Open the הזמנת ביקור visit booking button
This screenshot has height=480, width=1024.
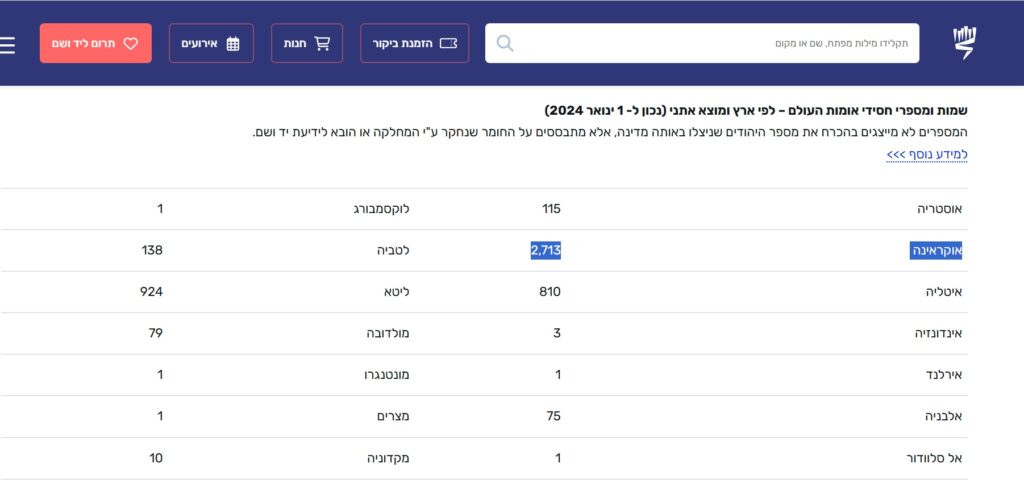(415, 43)
